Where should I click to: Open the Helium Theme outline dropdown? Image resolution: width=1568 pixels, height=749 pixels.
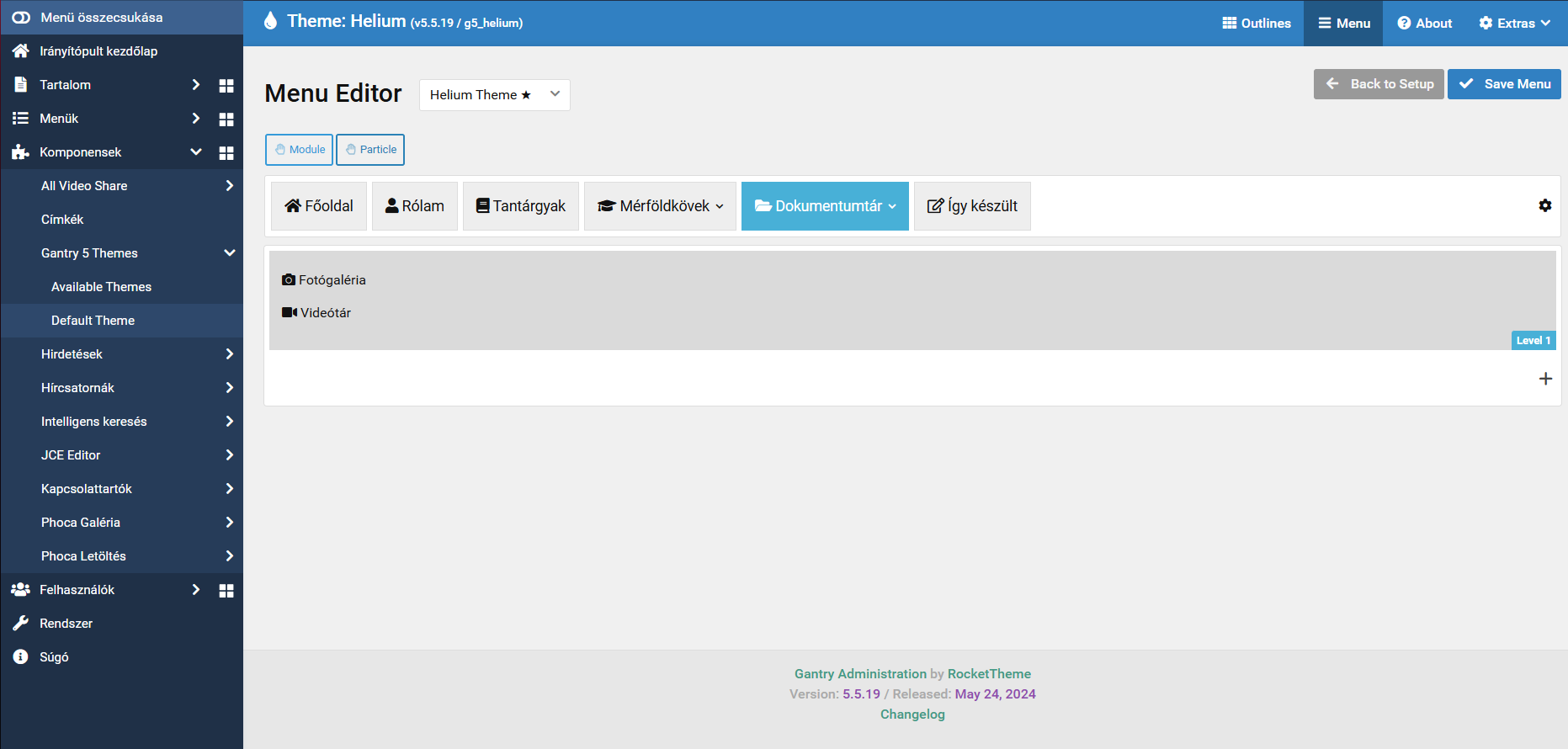tap(494, 95)
